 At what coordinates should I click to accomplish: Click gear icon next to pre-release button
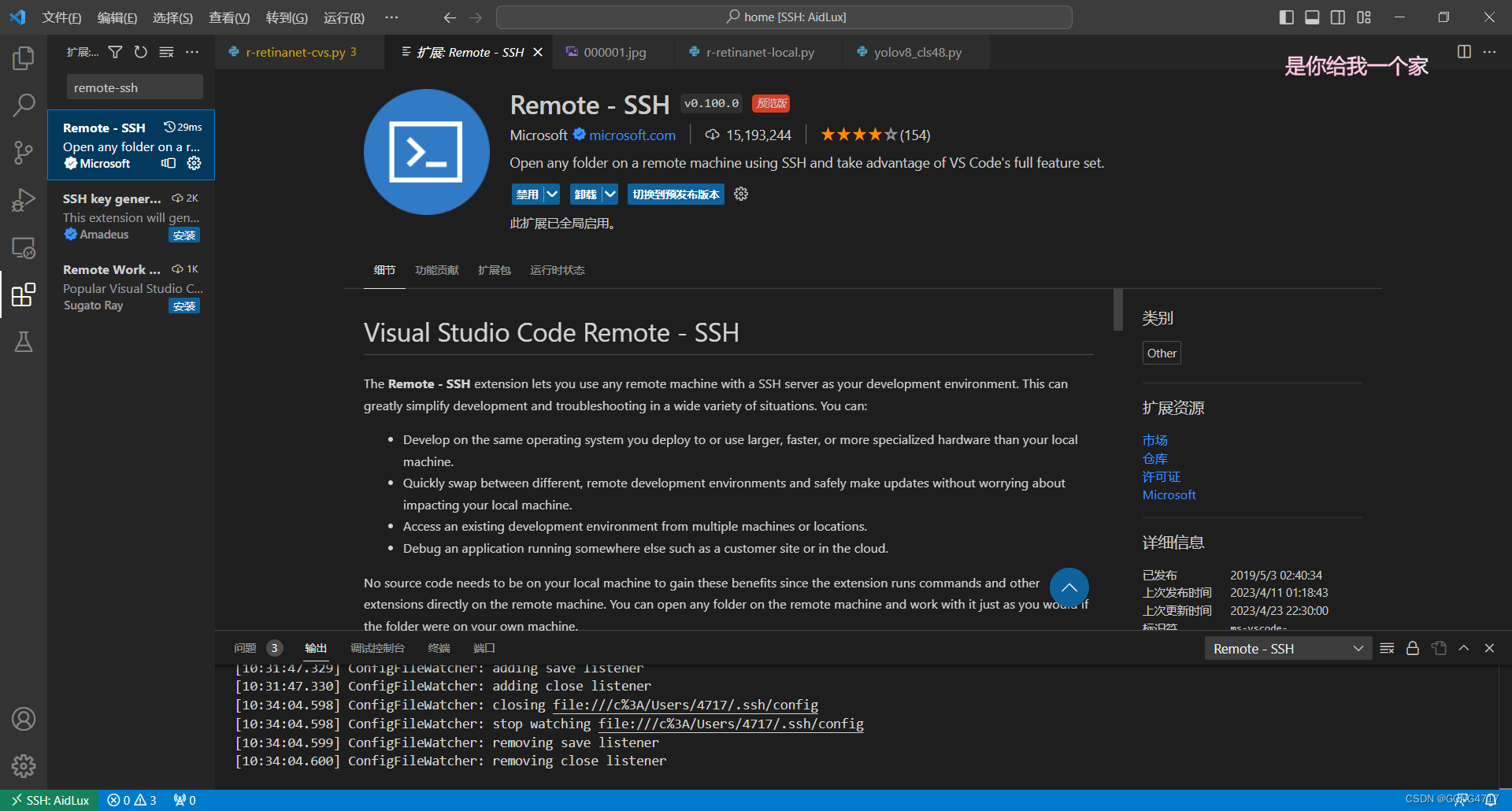[741, 194]
